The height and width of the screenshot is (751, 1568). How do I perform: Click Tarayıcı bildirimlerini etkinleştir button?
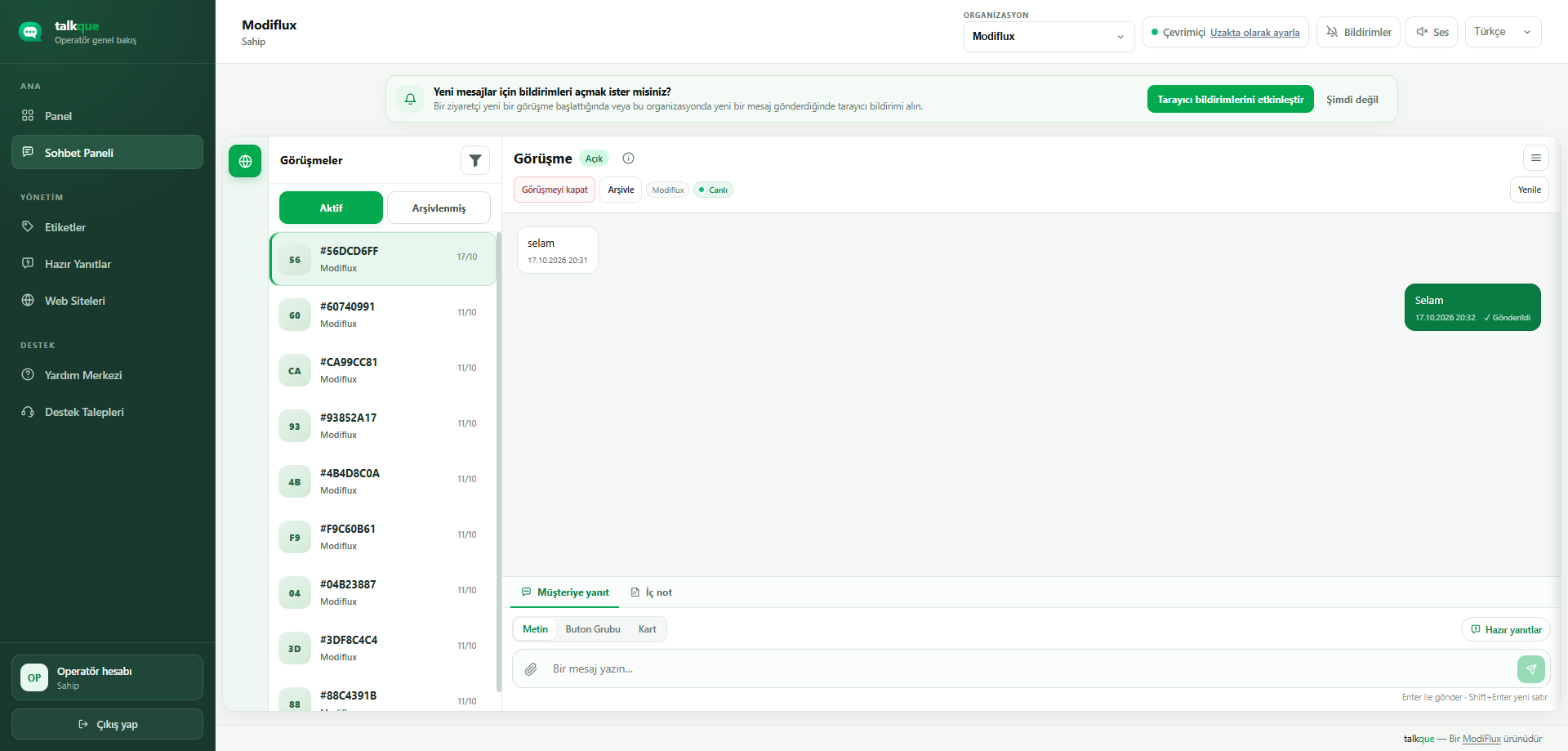coord(1230,99)
